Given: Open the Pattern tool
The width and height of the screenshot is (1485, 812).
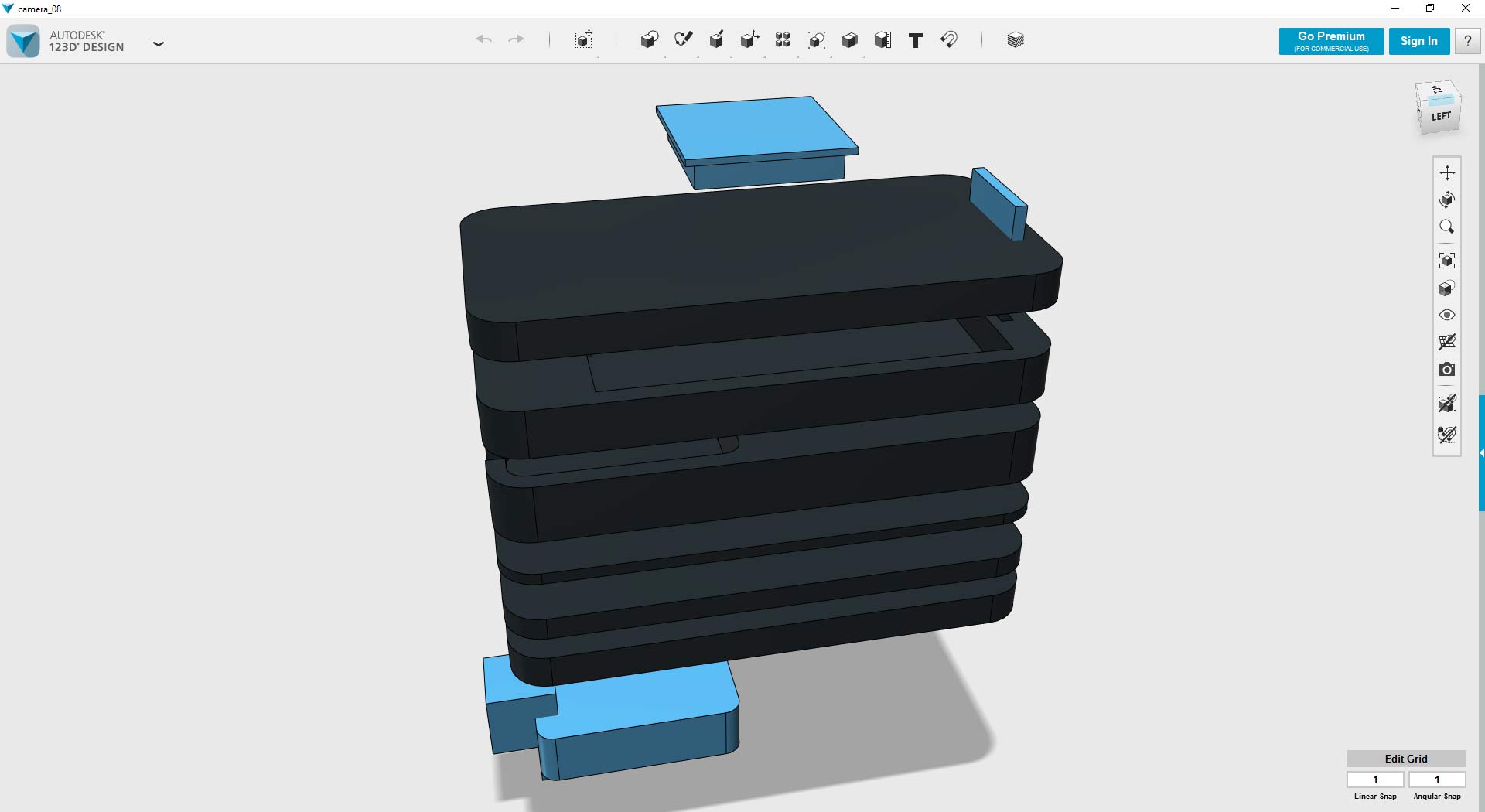Looking at the screenshot, I should (782, 40).
